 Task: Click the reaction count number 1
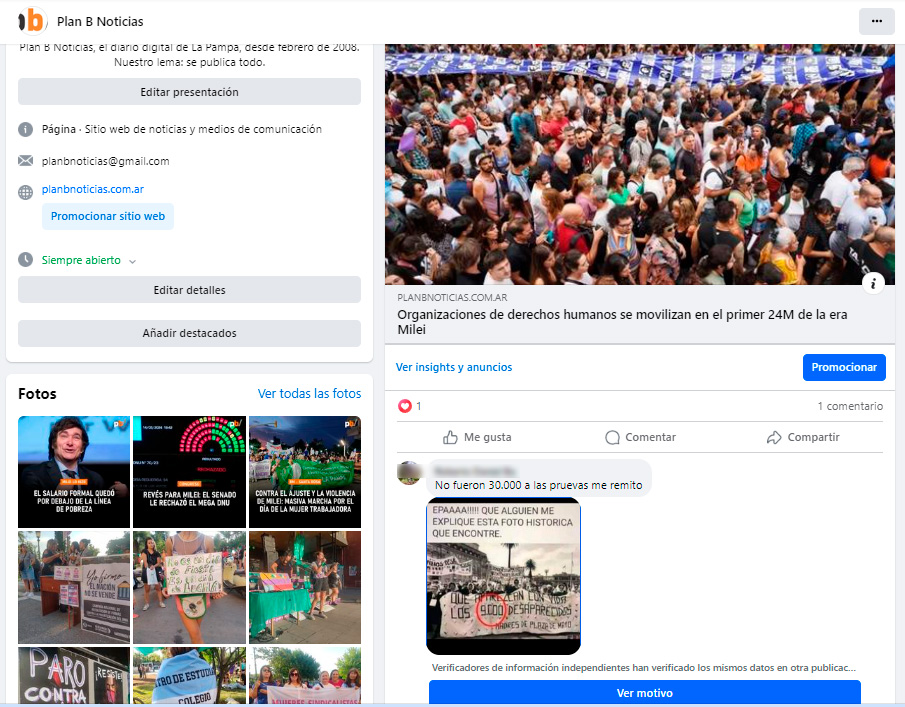pos(418,406)
